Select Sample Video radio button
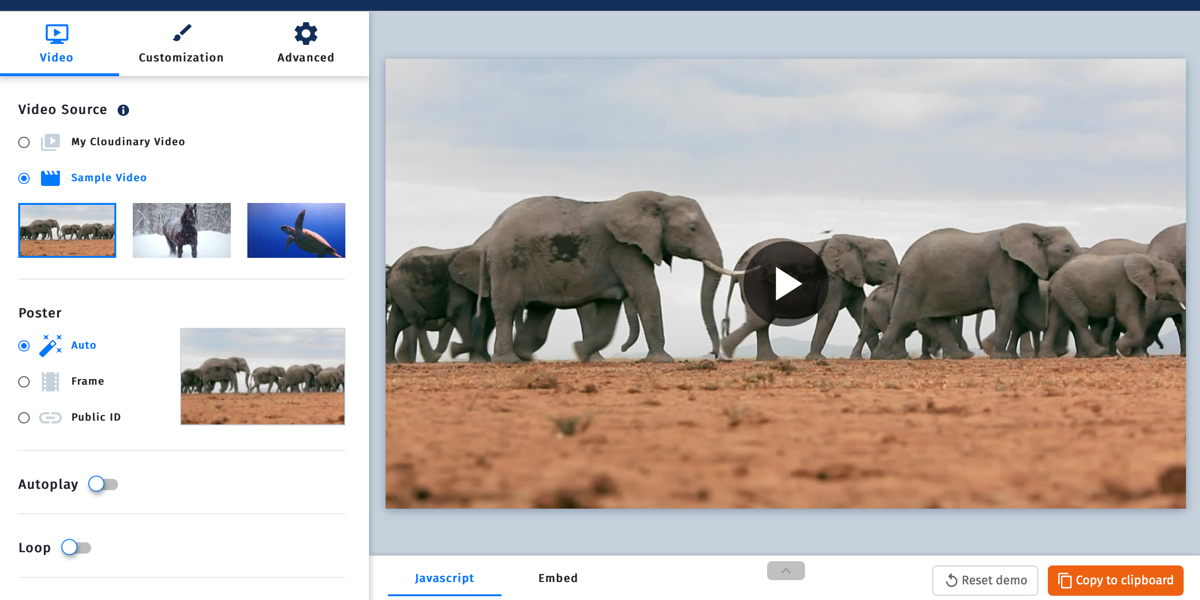The height and width of the screenshot is (600, 1200). coord(24,178)
